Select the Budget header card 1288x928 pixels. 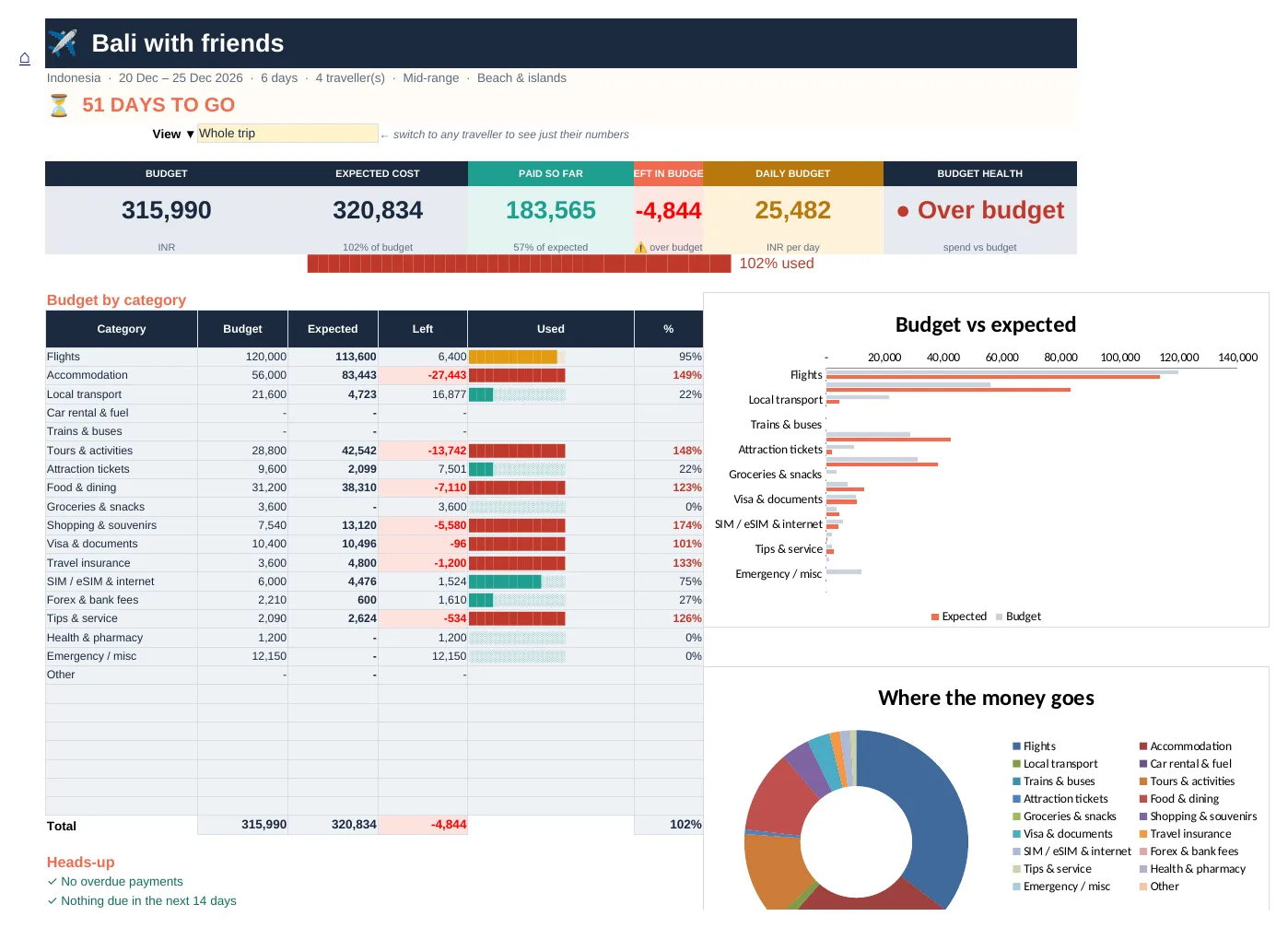(x=166, y=173)
